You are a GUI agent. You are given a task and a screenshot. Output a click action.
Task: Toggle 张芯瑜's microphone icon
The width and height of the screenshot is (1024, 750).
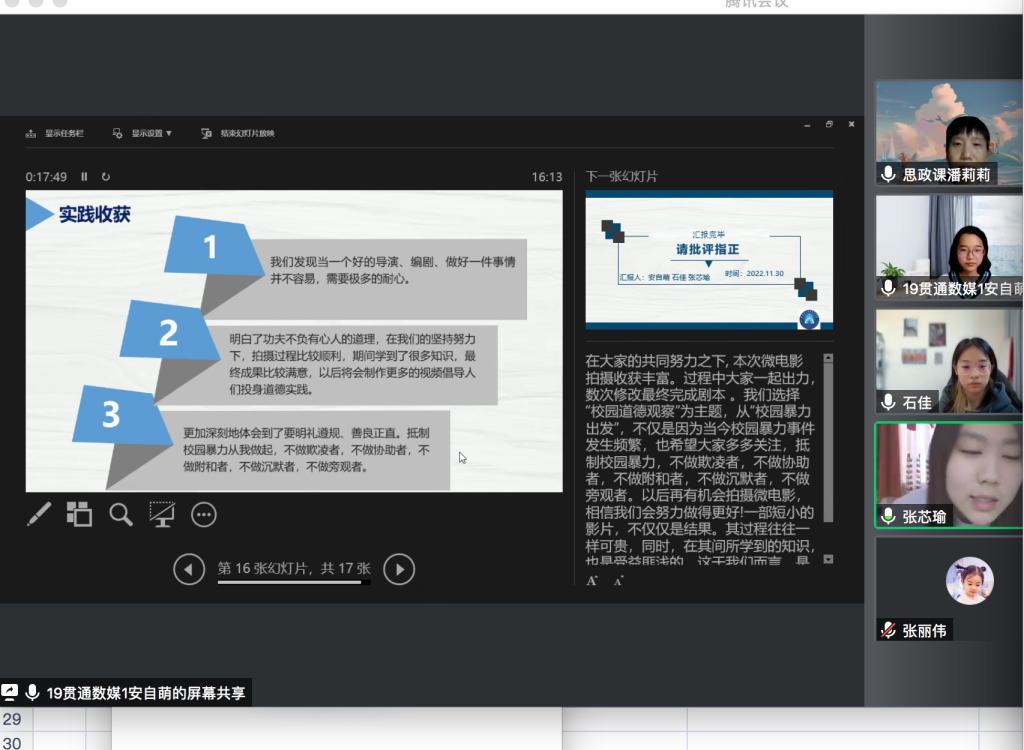888,517
